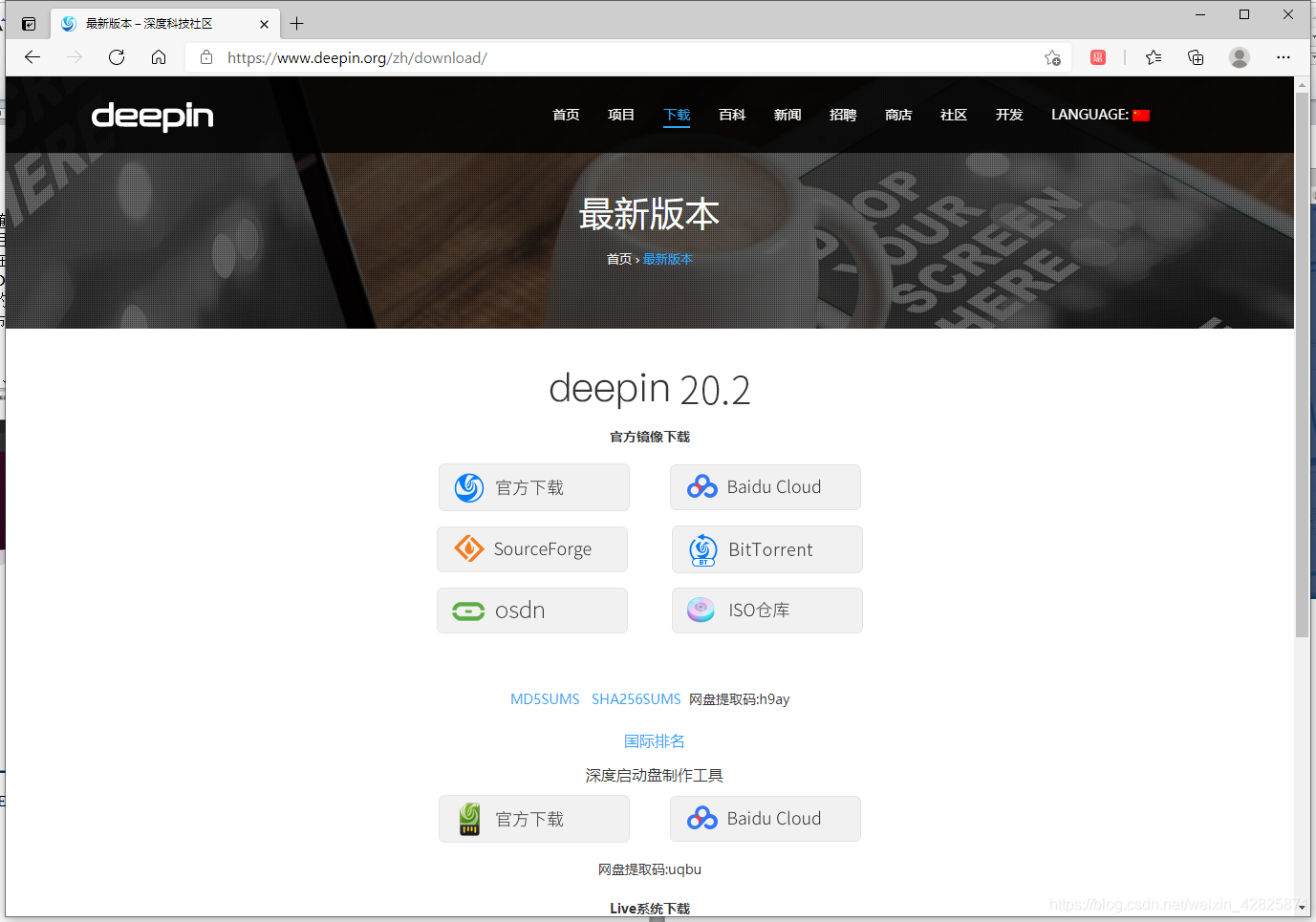Click the China flag language icon
Screen dimensions: 1316x922
pos(1141,116)
